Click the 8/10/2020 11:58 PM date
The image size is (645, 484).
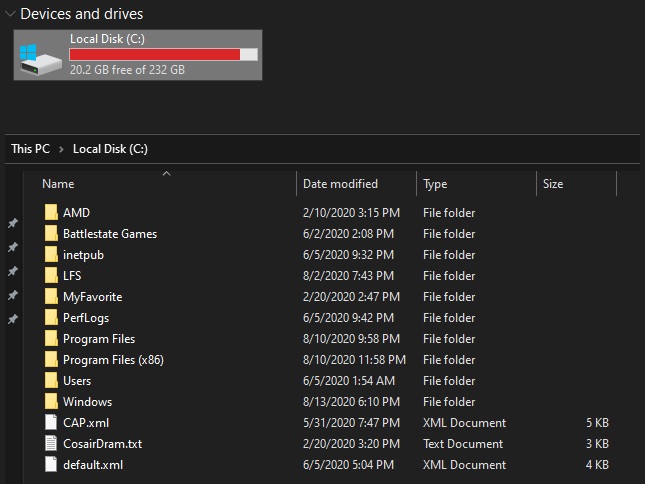coord(354,360)
